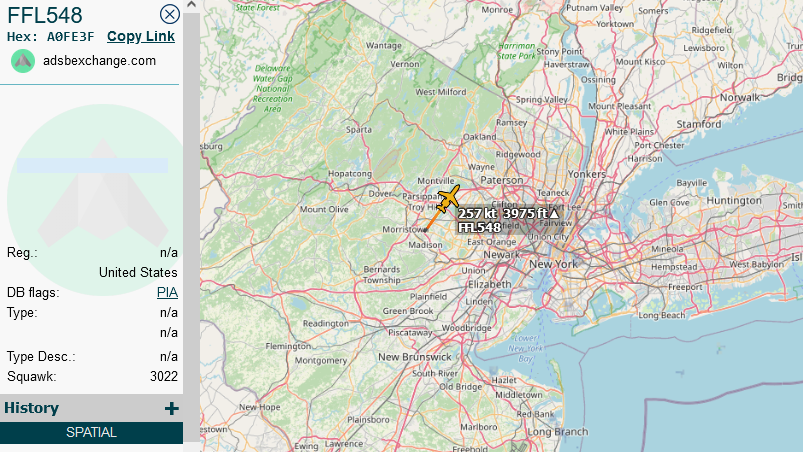Click the New Brunswick label on map
This screenshot has height=452, width=803.
(415, 357)
